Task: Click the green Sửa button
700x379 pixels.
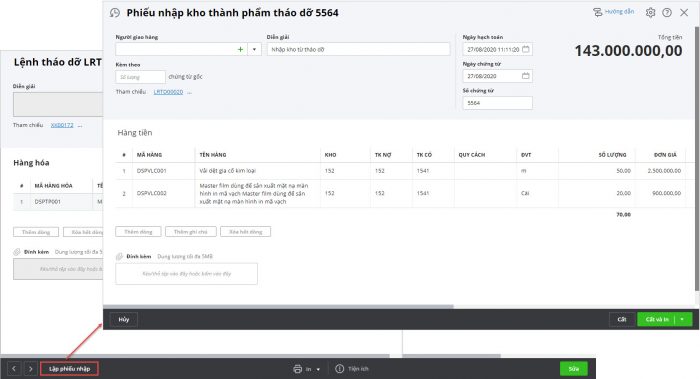Action: pos(574,369)
